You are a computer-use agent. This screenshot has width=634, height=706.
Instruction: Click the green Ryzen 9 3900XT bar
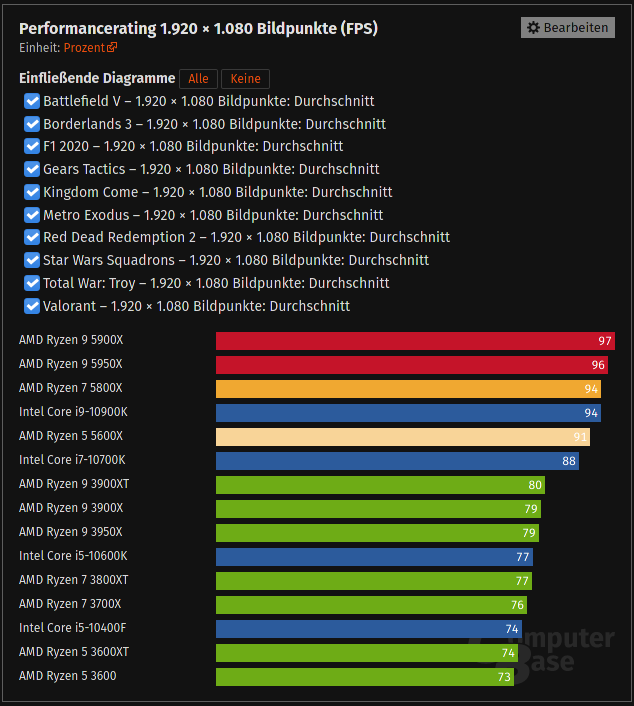(380, 485)
